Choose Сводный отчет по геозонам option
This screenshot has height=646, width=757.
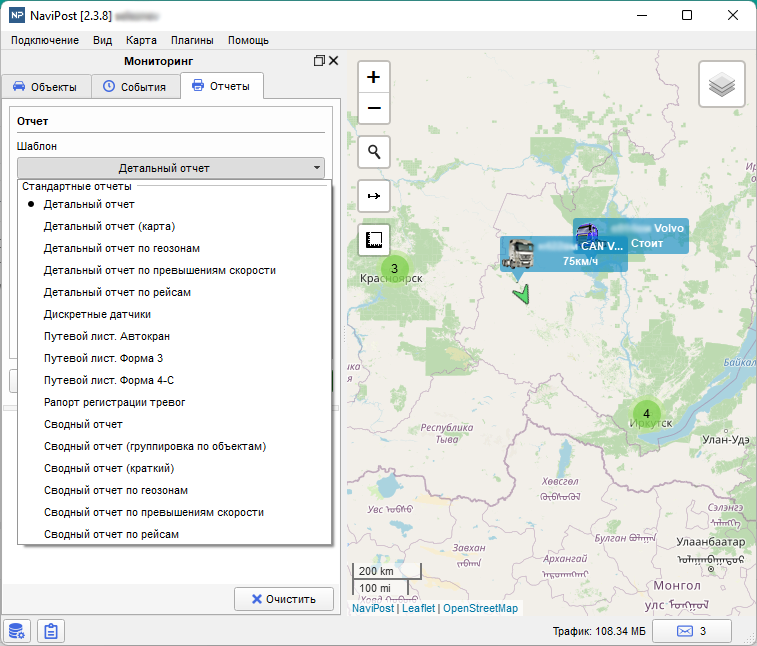pos(116,490)
